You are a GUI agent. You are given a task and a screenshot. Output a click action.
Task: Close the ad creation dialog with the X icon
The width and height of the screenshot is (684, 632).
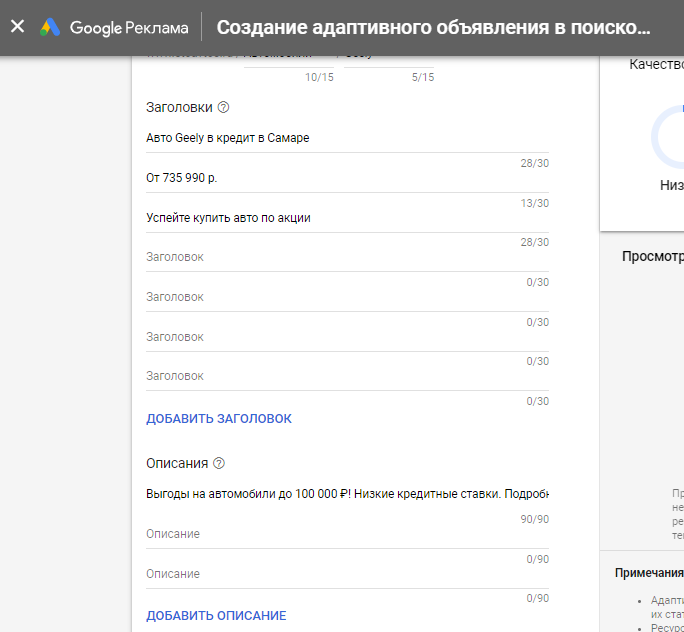tap(17, 27)
